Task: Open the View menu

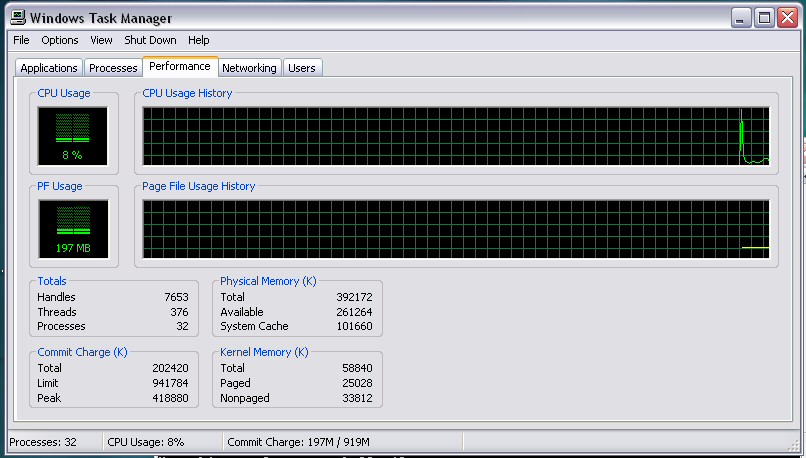Action: (101, 40)
